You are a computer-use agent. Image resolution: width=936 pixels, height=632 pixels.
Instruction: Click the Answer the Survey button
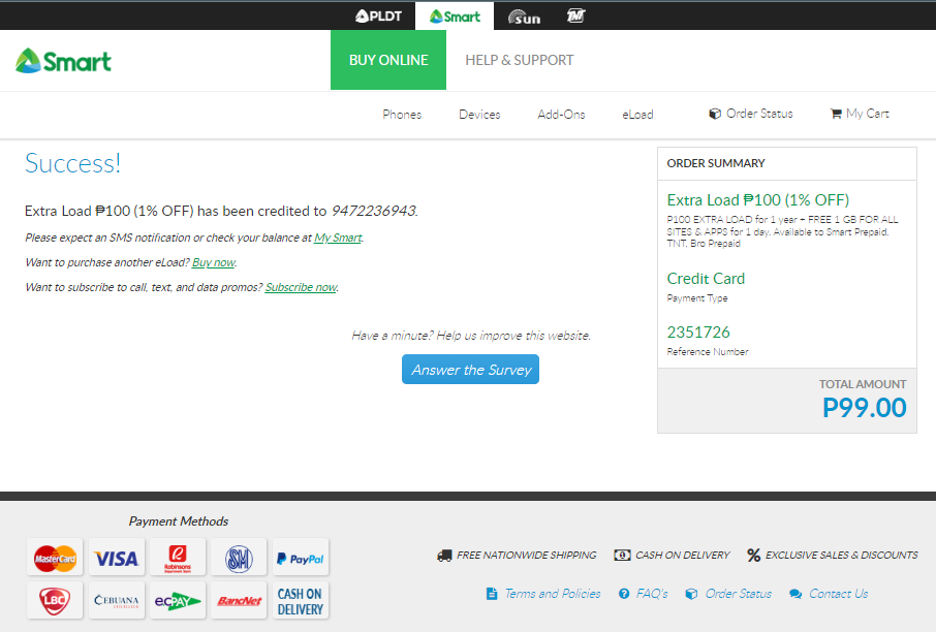tap(470, 369)
